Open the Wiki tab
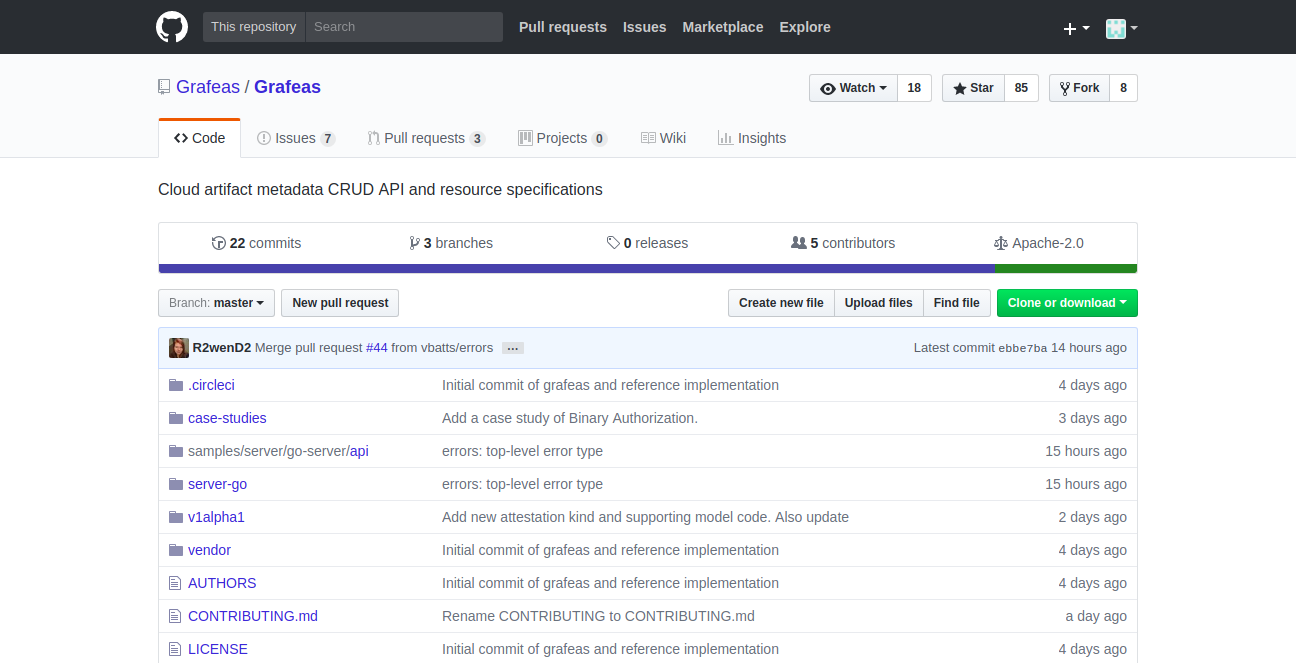The width and height of the screenshot is (1296, 663). point(663,138)
